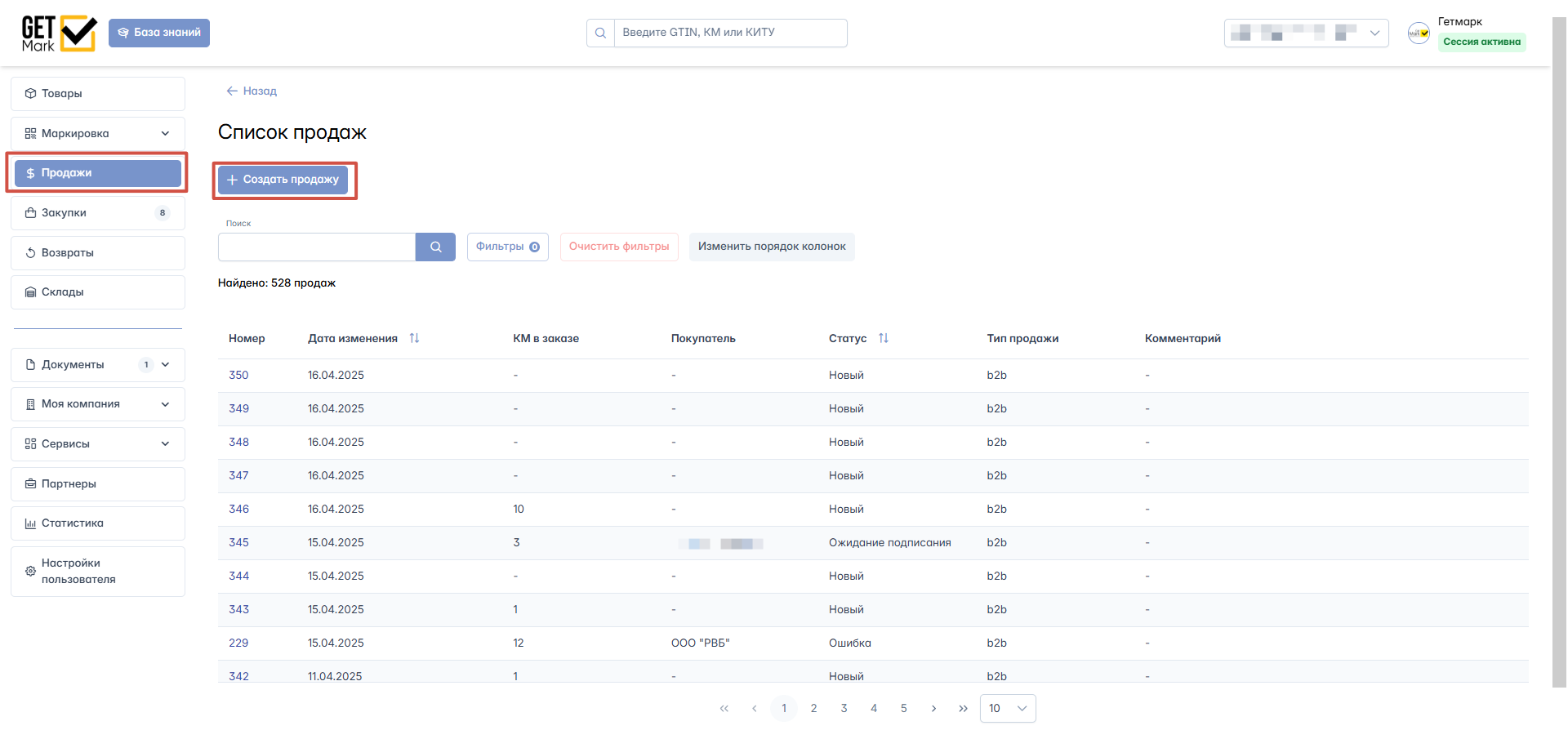Click the Закупки counter badge 8
This screenshot has height=739, width=1568.
point(163,213)
